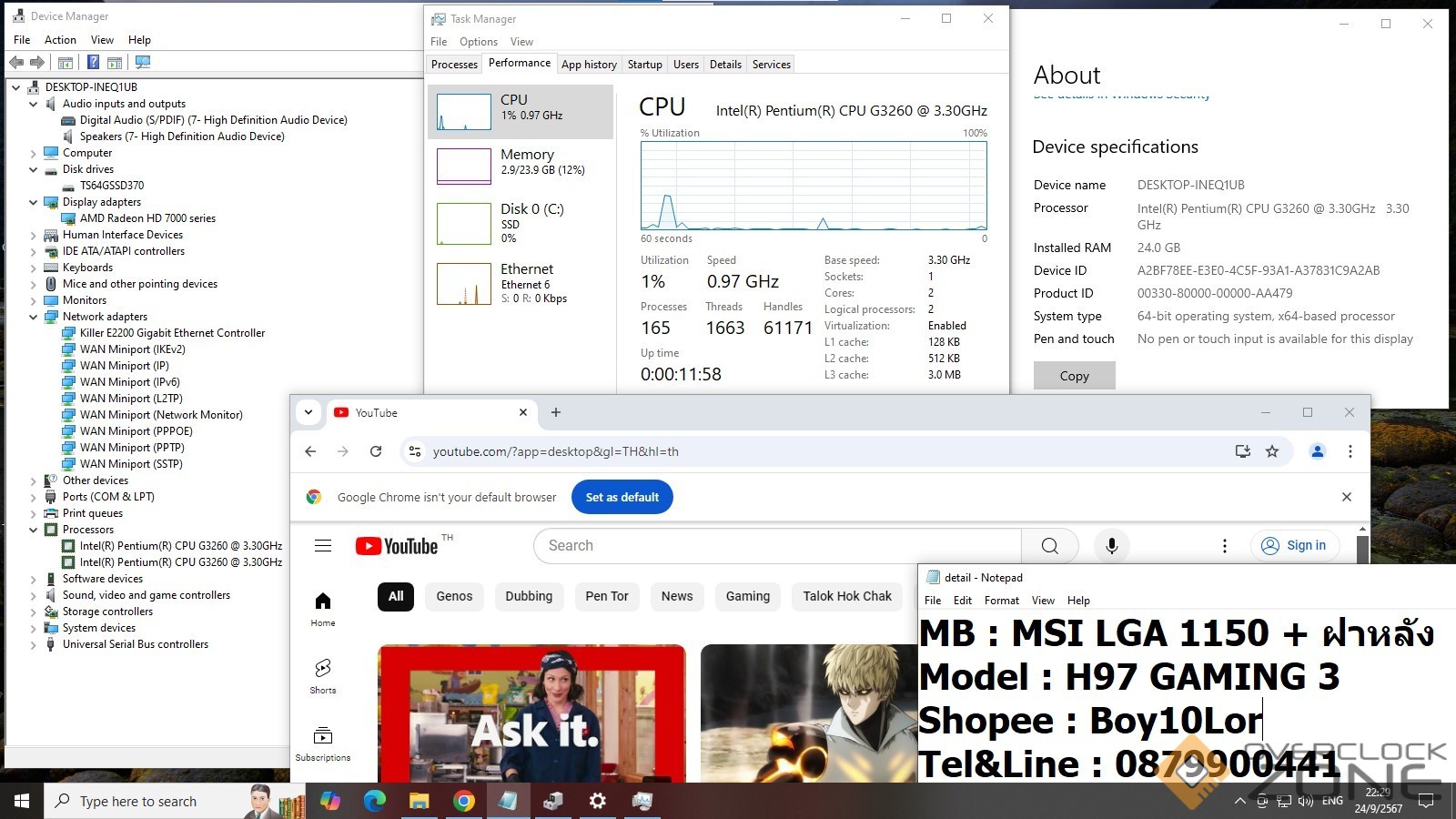Collapse the Audio inputs and outputs node
The width and height of the screenshot is (1456, 819).
[x=34, y=104]
